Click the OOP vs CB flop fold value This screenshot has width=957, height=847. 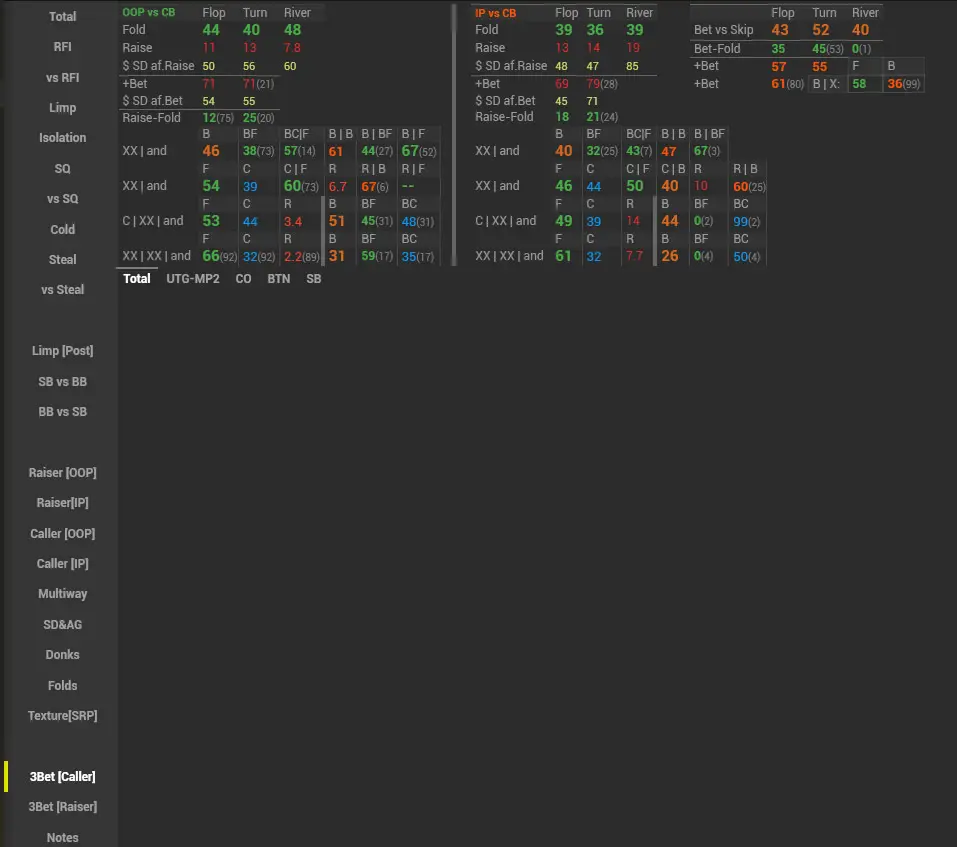pyautogui.click(x=211, y=30)
